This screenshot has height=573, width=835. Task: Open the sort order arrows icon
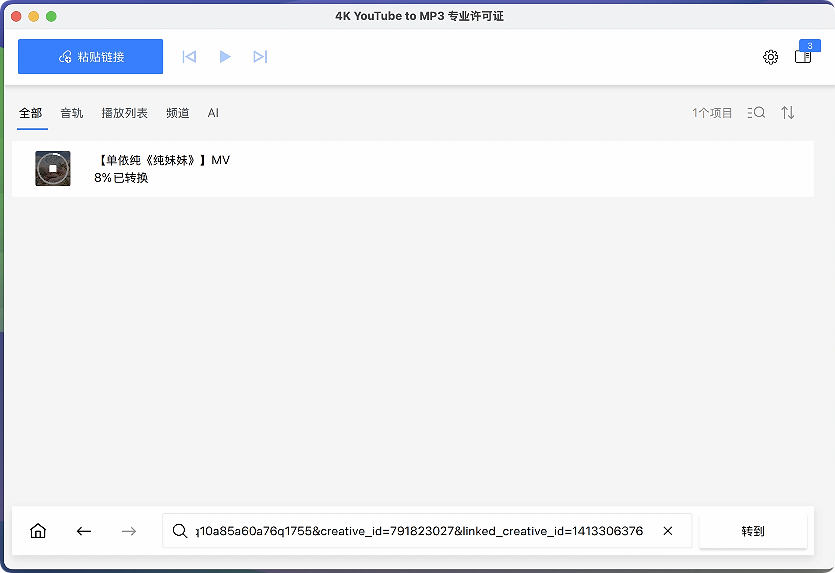[x=788, y=113]
